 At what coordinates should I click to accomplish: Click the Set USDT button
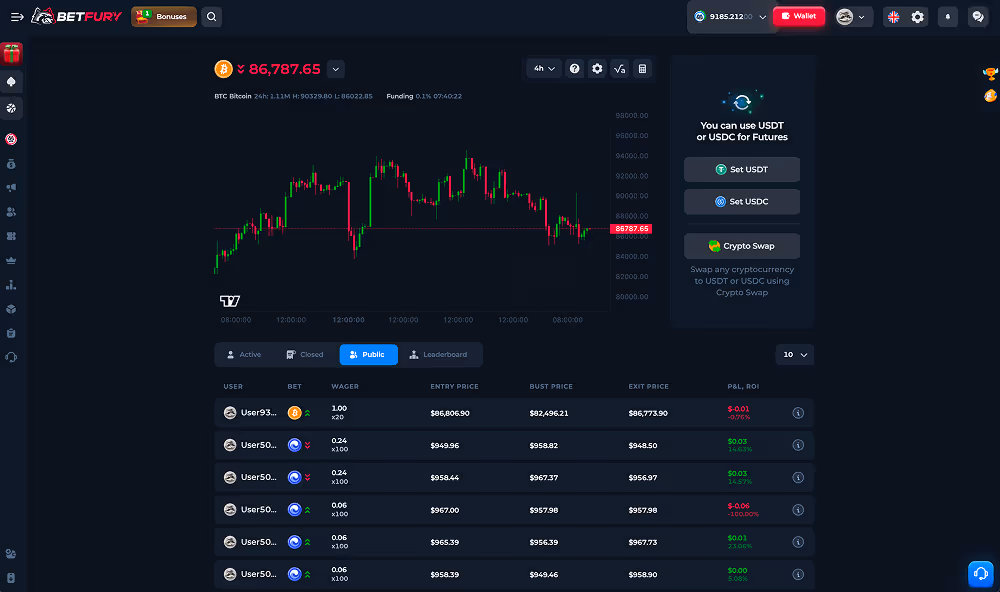(x=741, y=169)
